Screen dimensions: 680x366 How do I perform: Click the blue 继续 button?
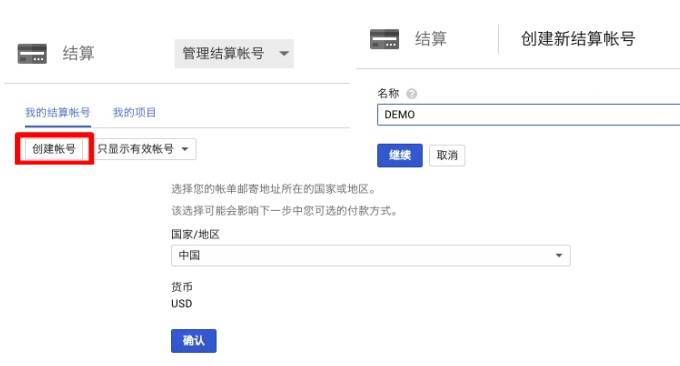coord(400,155)
